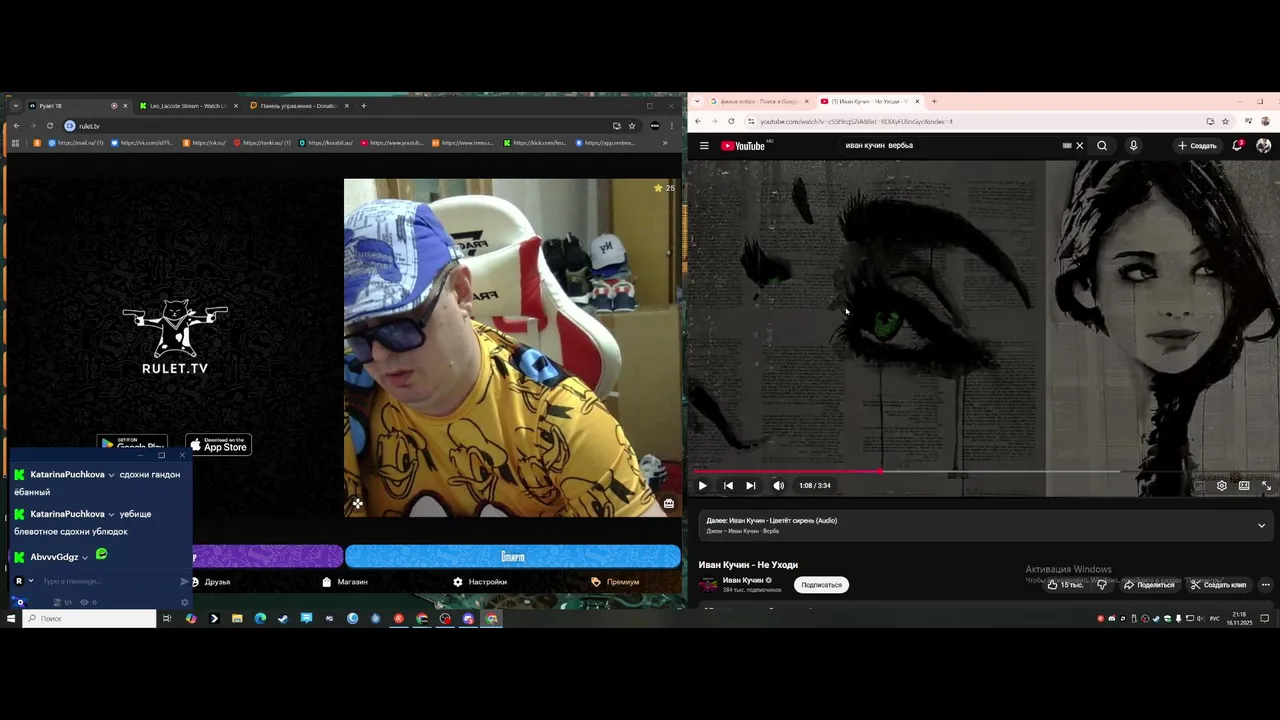Open the Windows Start menu

tap(11, 619)
